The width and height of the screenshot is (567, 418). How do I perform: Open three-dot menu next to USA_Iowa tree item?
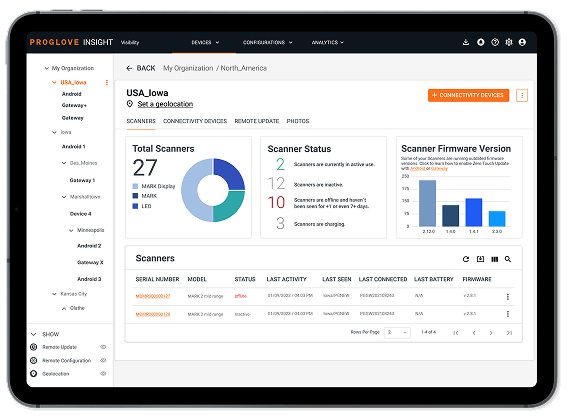[107, 82]
